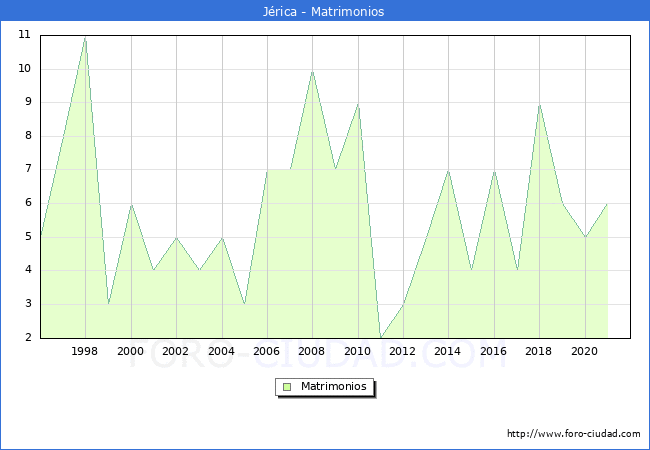
Task: Click the 2014 x-axis label
Action: (x=448, y=351)
